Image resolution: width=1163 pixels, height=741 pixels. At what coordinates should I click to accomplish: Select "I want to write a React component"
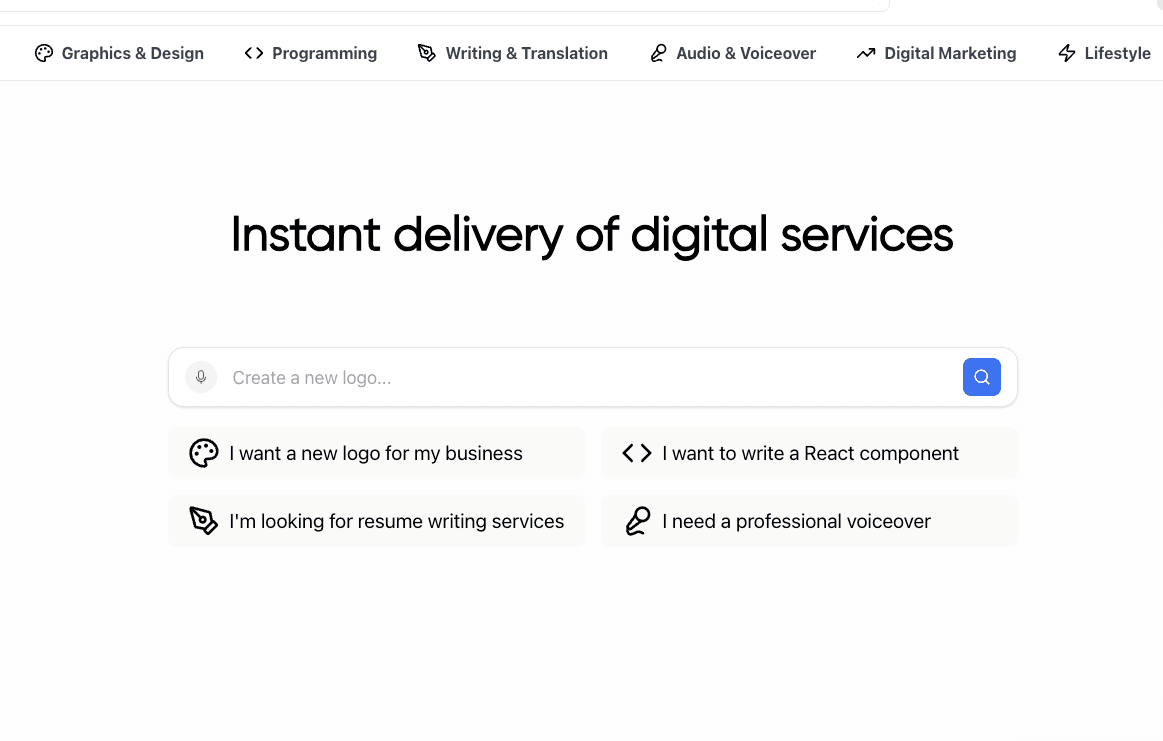[809, 453]
